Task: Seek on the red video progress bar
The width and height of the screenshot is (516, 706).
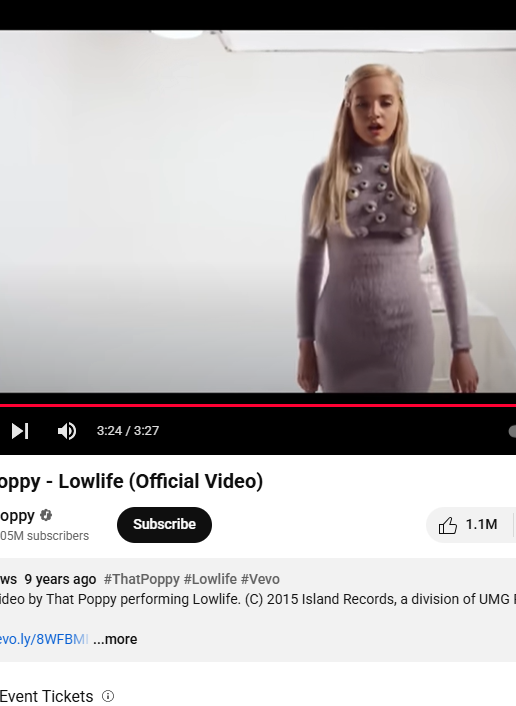Action: click(x=258, y=405)
